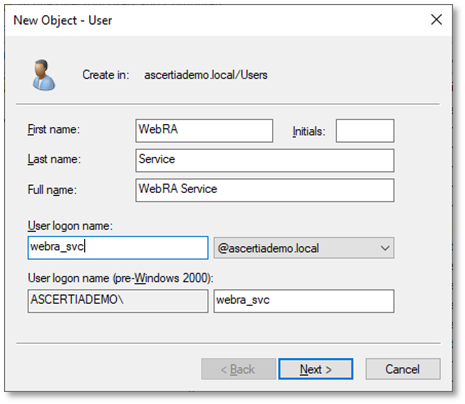465x404 pixels.
Task: Click the greyed ASCERTIADEMO\ domain box
Action: [x=118, y=301]
